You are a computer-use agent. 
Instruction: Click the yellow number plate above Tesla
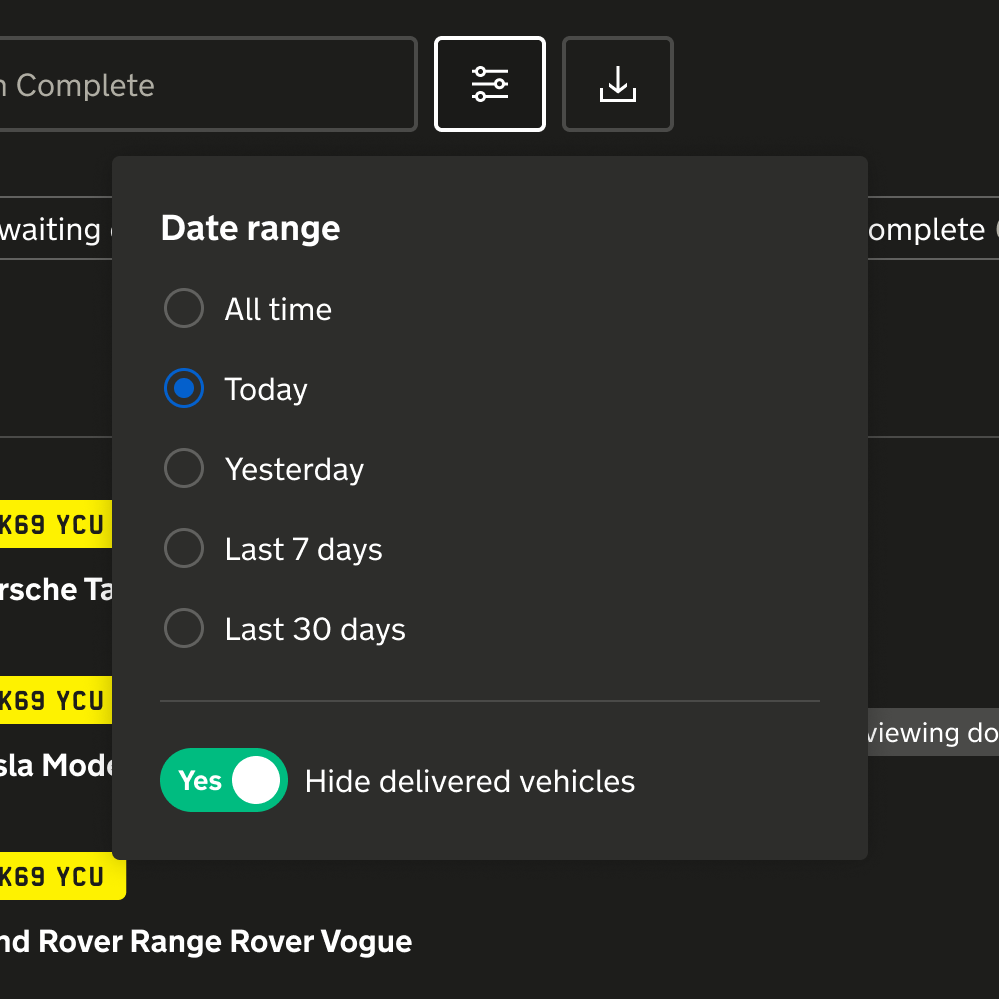click(54, 701)
